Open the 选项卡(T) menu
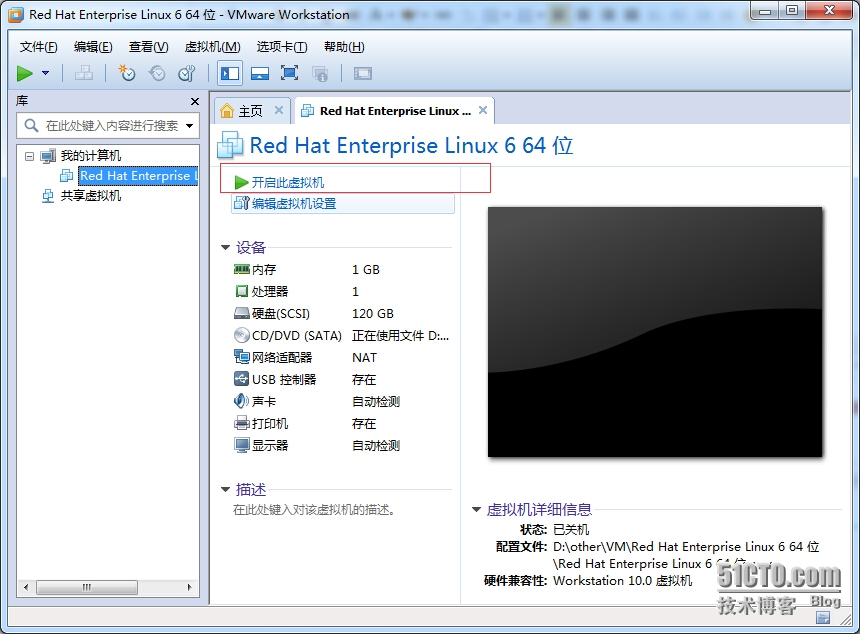Viewport: 860px width, 634px height. (282, 47)
